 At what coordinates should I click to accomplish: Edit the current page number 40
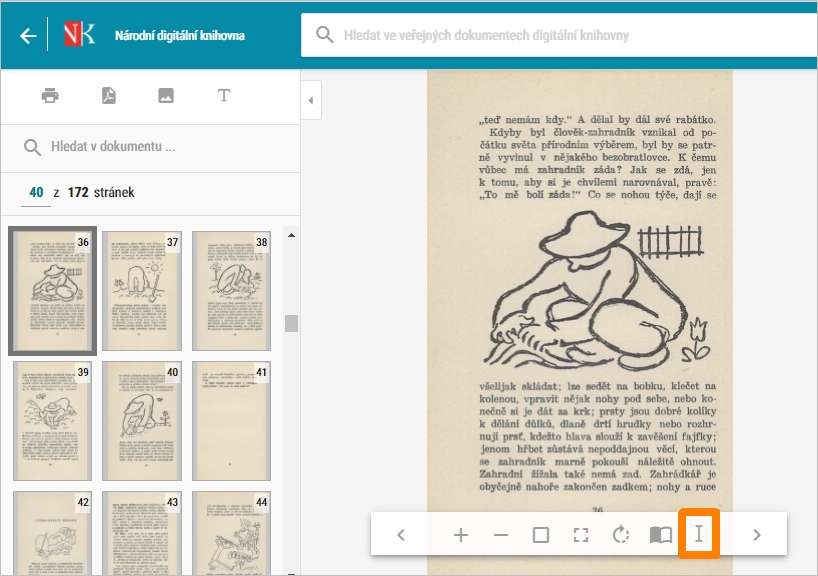click(36, 193)
